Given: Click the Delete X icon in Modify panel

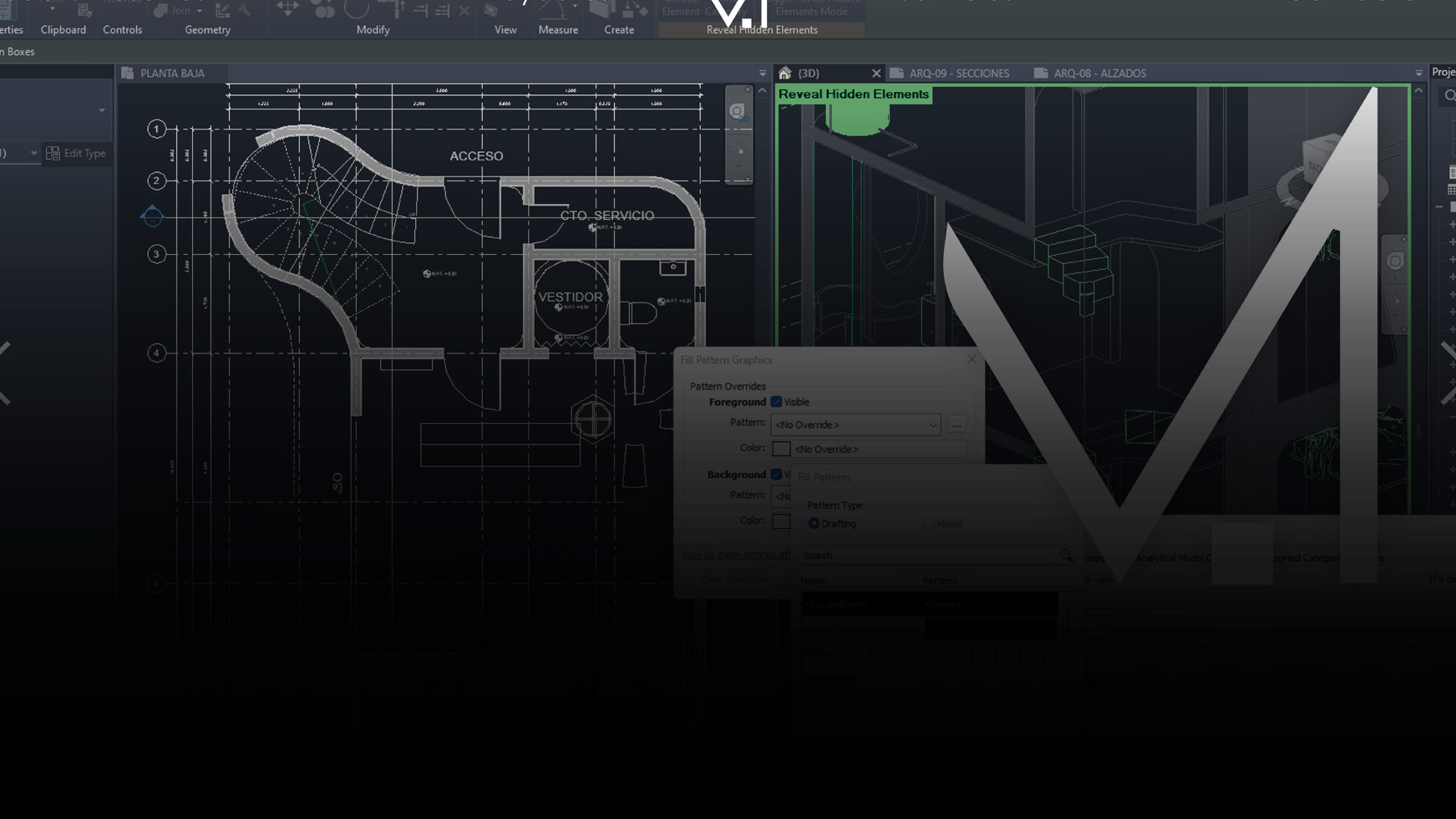Looking at the screenshot, I should (464, 11).
